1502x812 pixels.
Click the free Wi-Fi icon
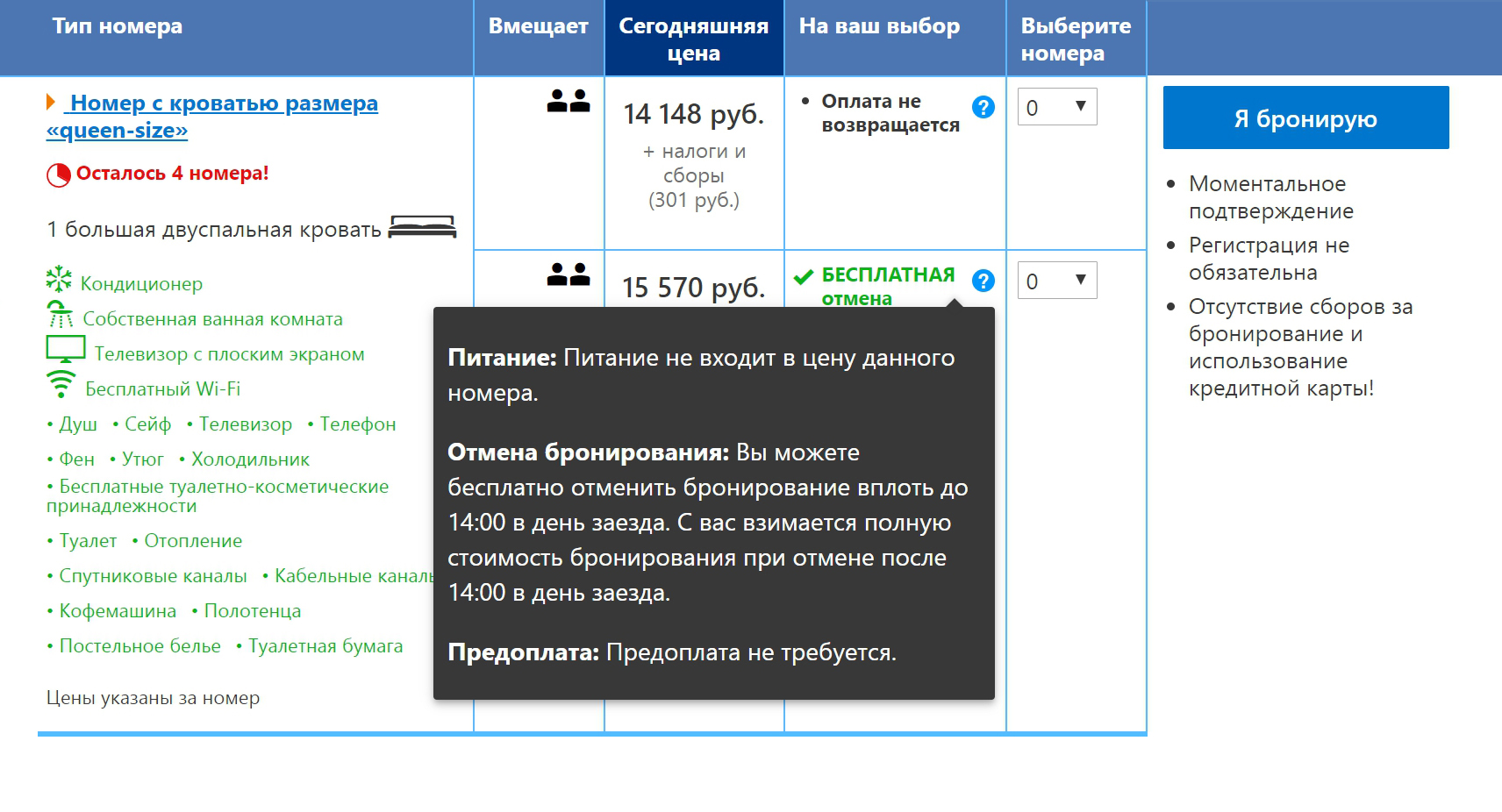pyautogui.click(x=61, y=384)
